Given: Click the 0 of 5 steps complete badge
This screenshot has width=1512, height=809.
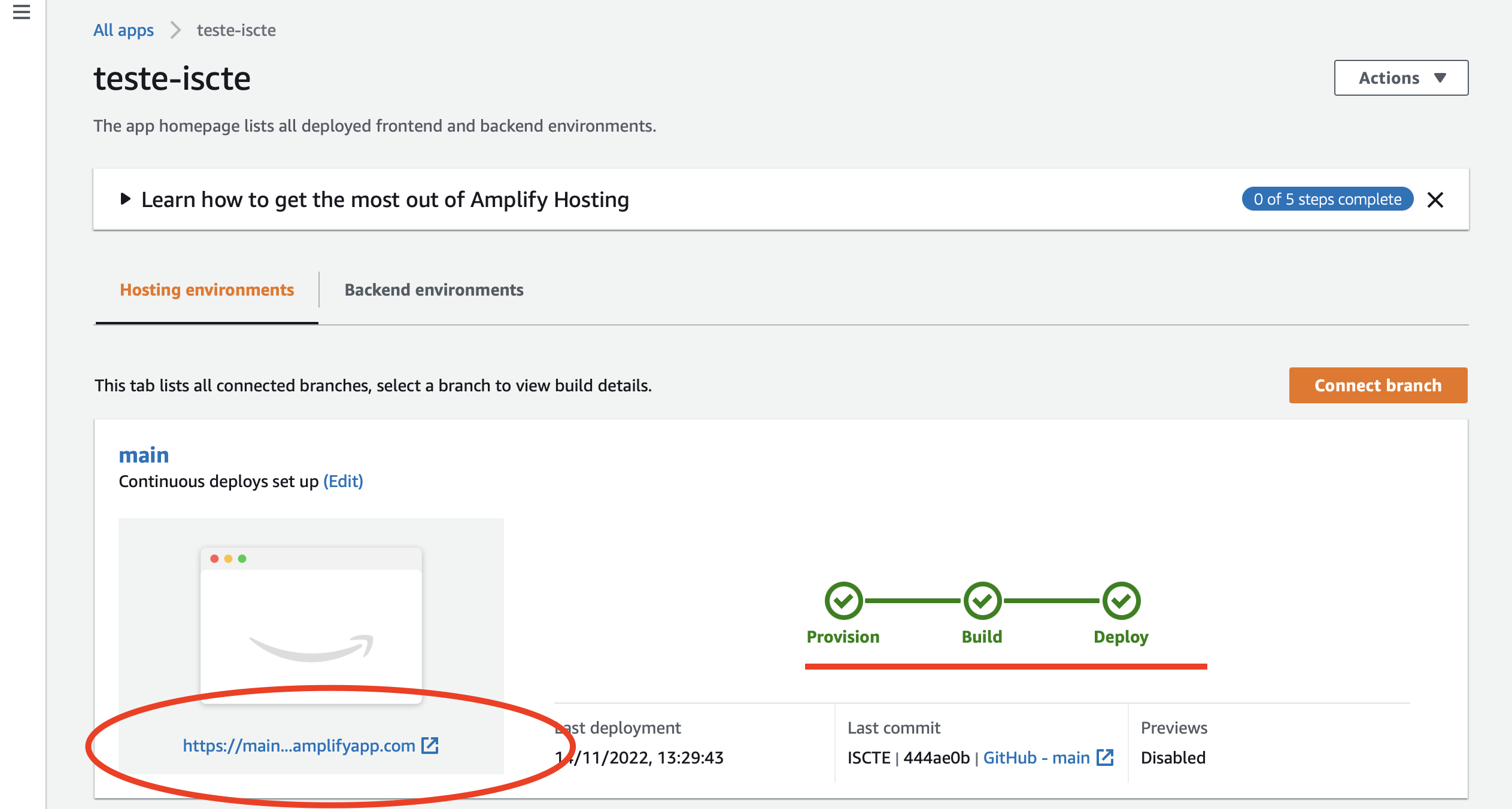Looking at the screenshot, I should point(1327,199).
